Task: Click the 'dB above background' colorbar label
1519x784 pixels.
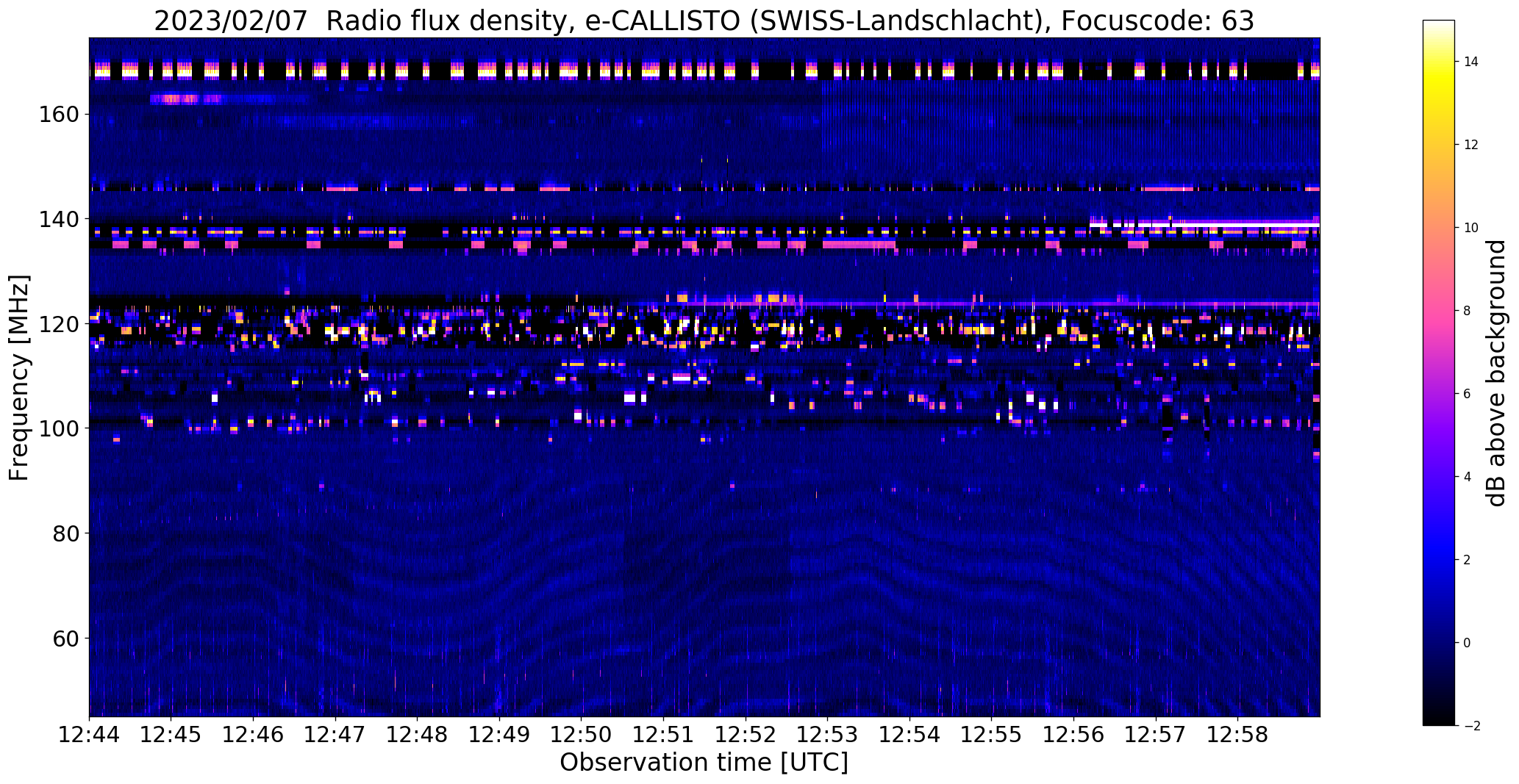Action: tap(1497, 373)
